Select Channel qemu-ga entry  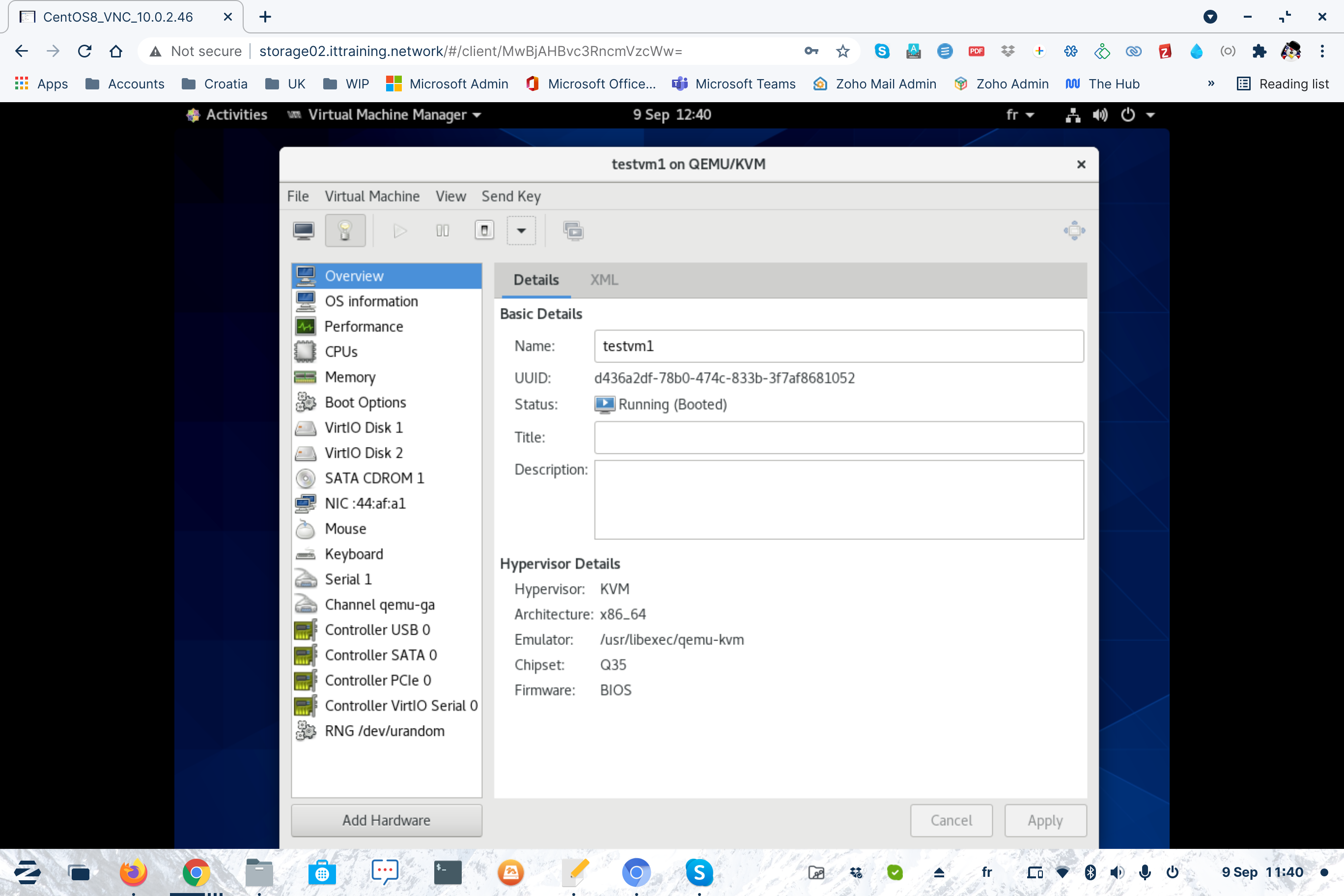(387, 605)
